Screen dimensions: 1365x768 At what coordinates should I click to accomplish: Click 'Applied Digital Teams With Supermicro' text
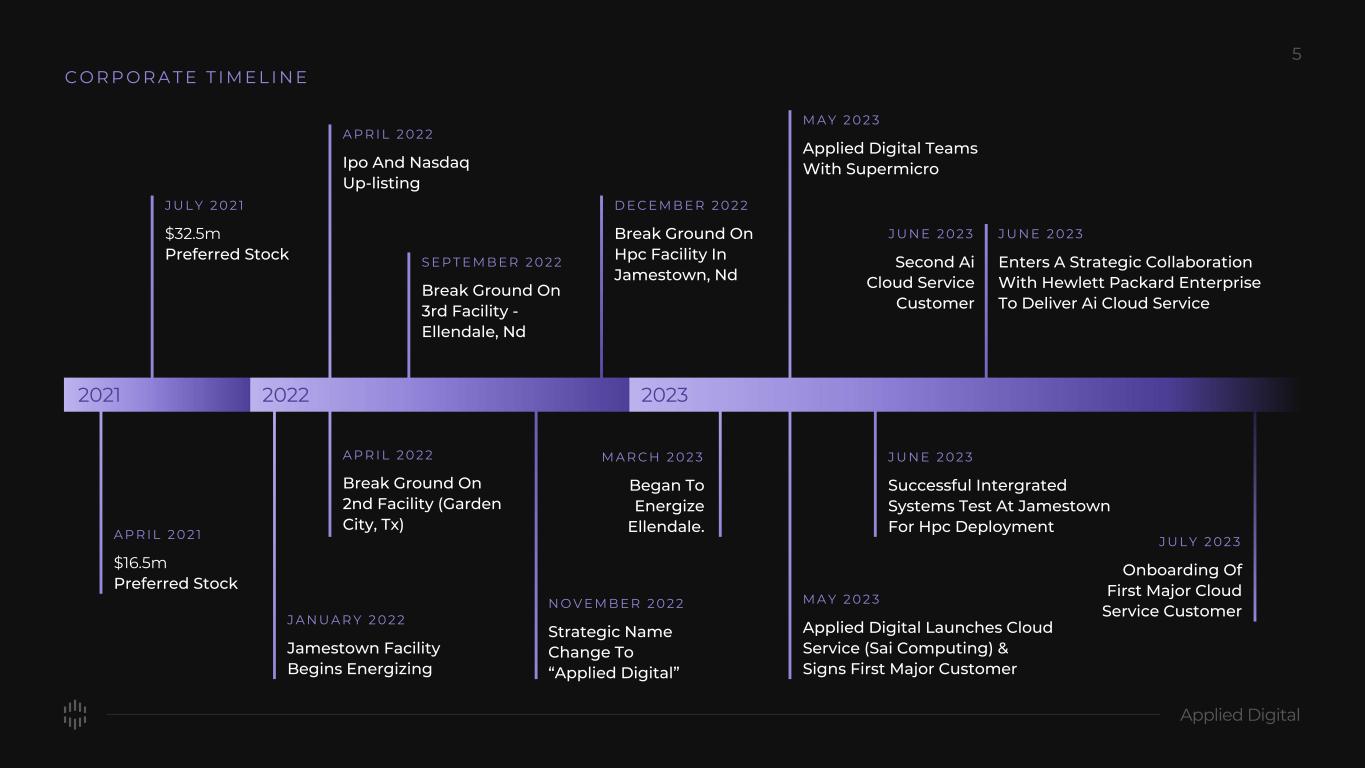tap(890, 159)
